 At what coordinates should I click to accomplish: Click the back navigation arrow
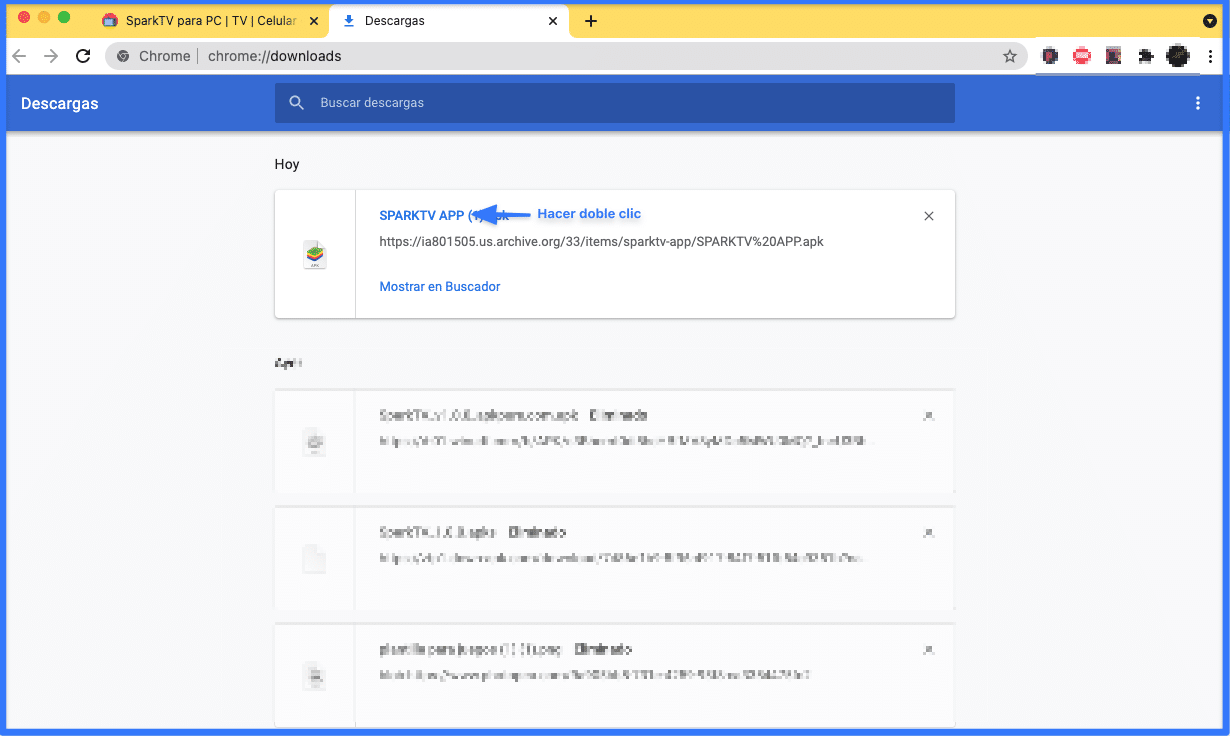click(x=19, y=56)
